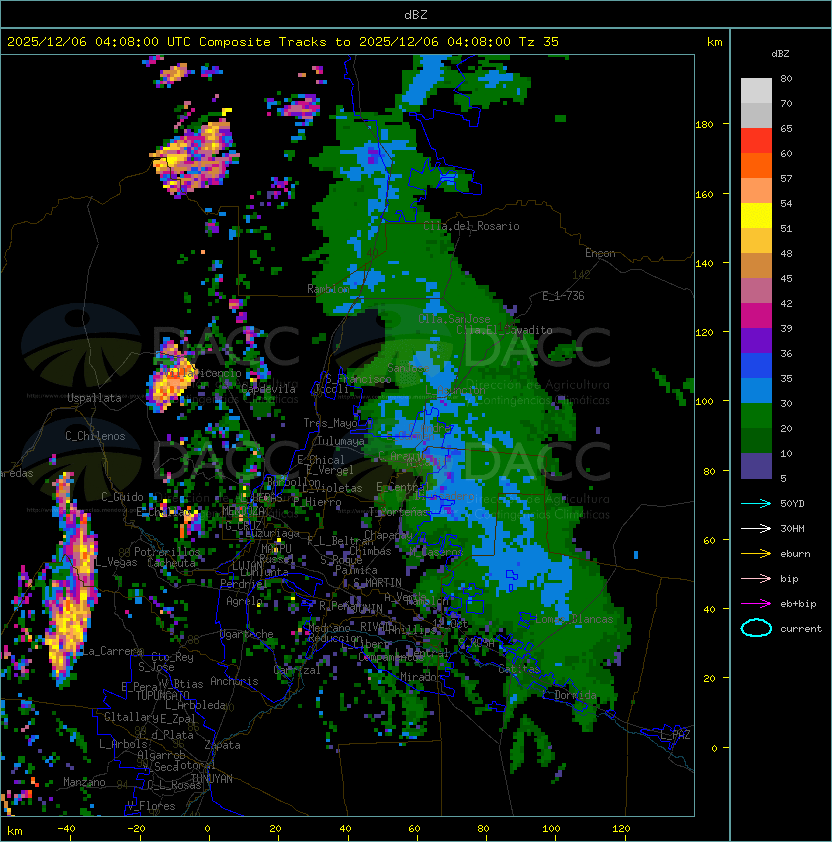This screenshot has height=842, width=832.
Task: Click the 'Lomas_Blancas' map label
Action: (x=574, y=619)
